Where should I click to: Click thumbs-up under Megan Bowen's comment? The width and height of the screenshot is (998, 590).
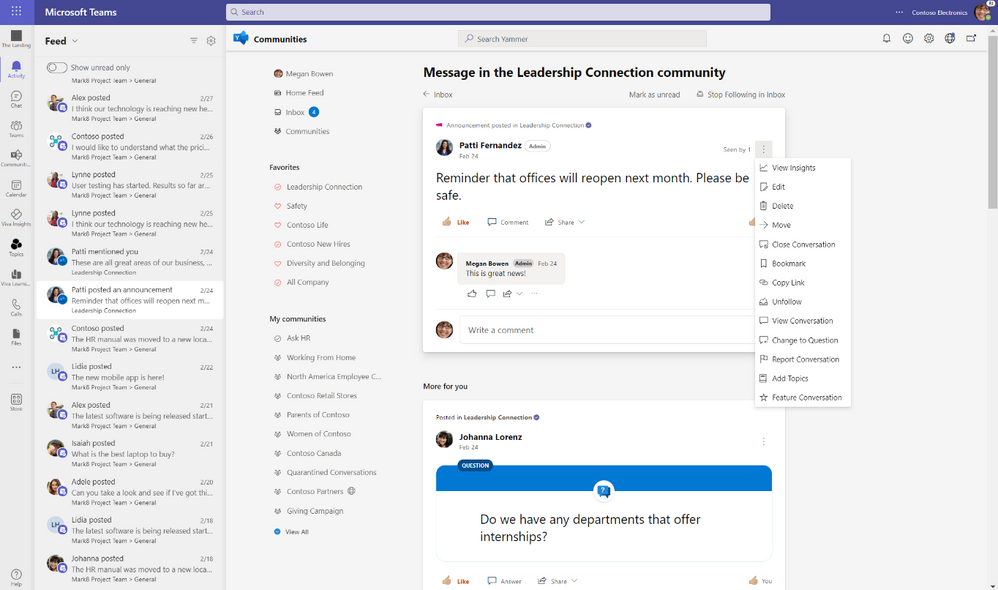click(472, 293)
